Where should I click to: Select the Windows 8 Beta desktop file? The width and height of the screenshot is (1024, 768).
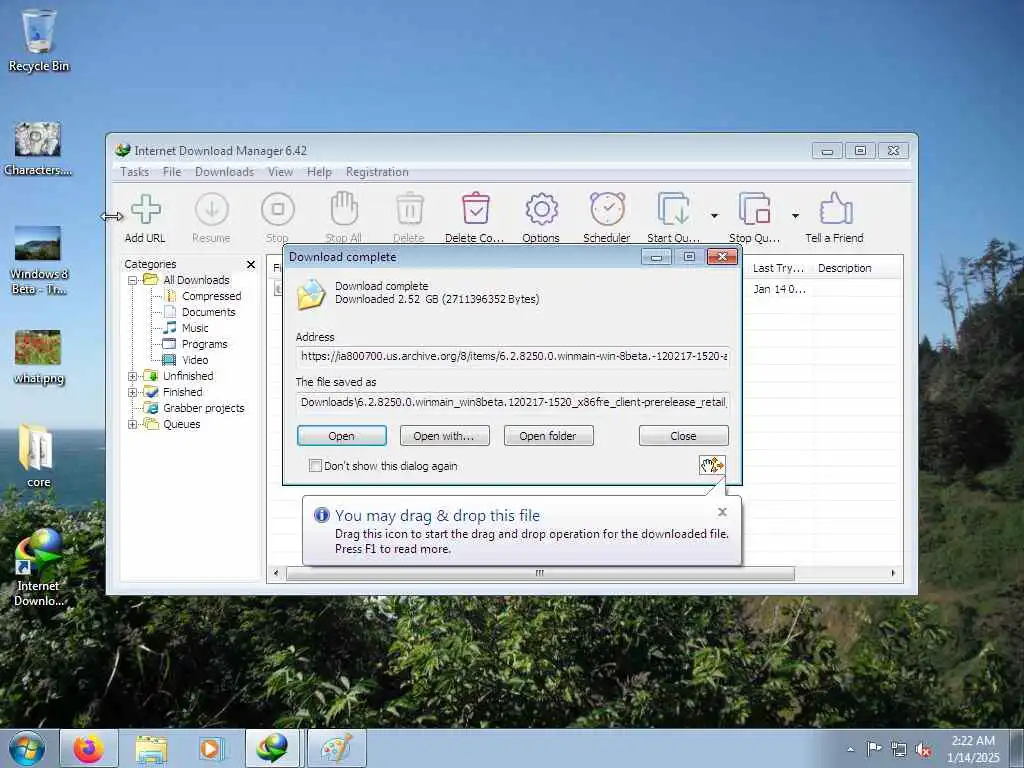tap(38, 260)
